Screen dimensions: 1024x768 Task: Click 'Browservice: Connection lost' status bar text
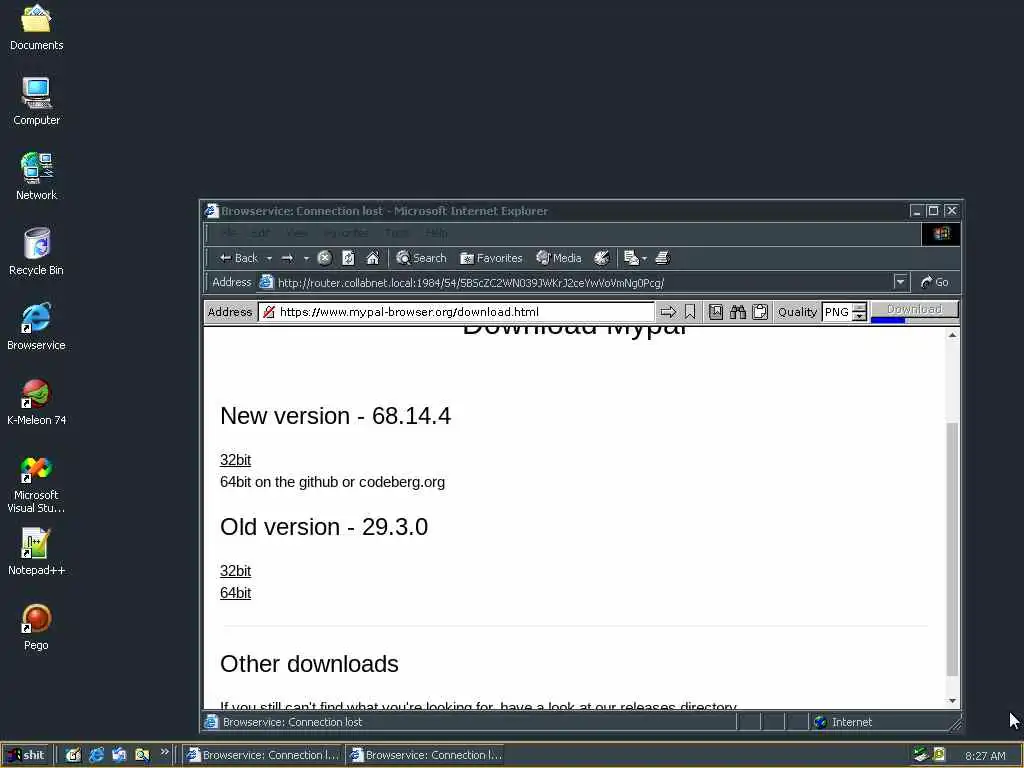click(x=292, y=722)
